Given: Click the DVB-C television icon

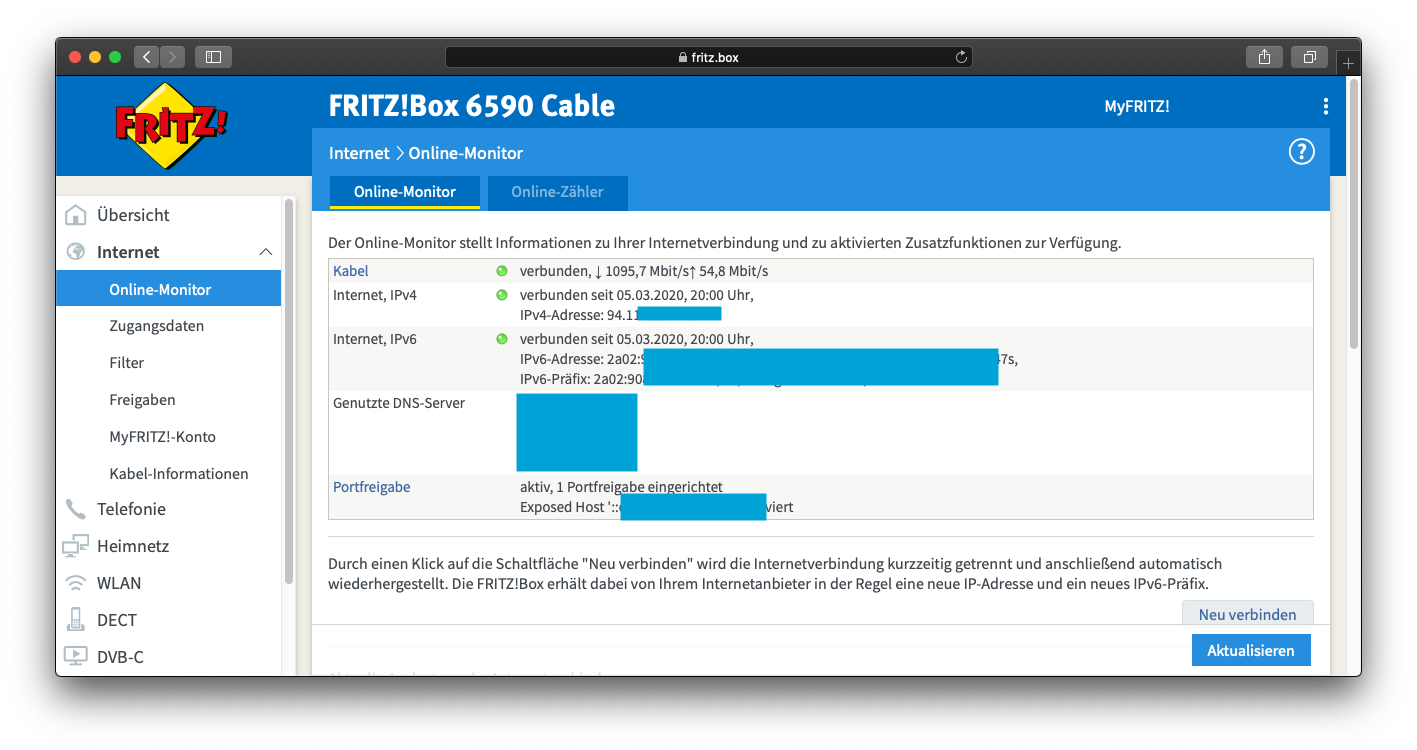Looking at the screenshot, I should tap(75, 657).
